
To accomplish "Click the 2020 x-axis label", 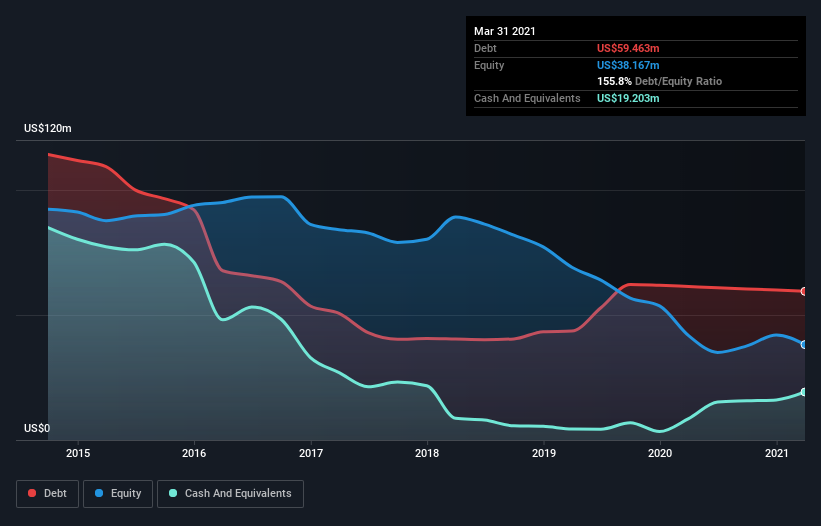I will (x=660, y=453).
